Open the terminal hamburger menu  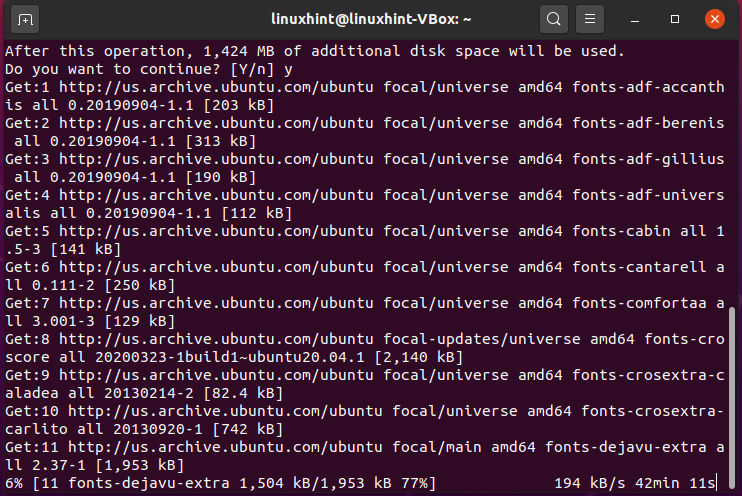(590, 19)
